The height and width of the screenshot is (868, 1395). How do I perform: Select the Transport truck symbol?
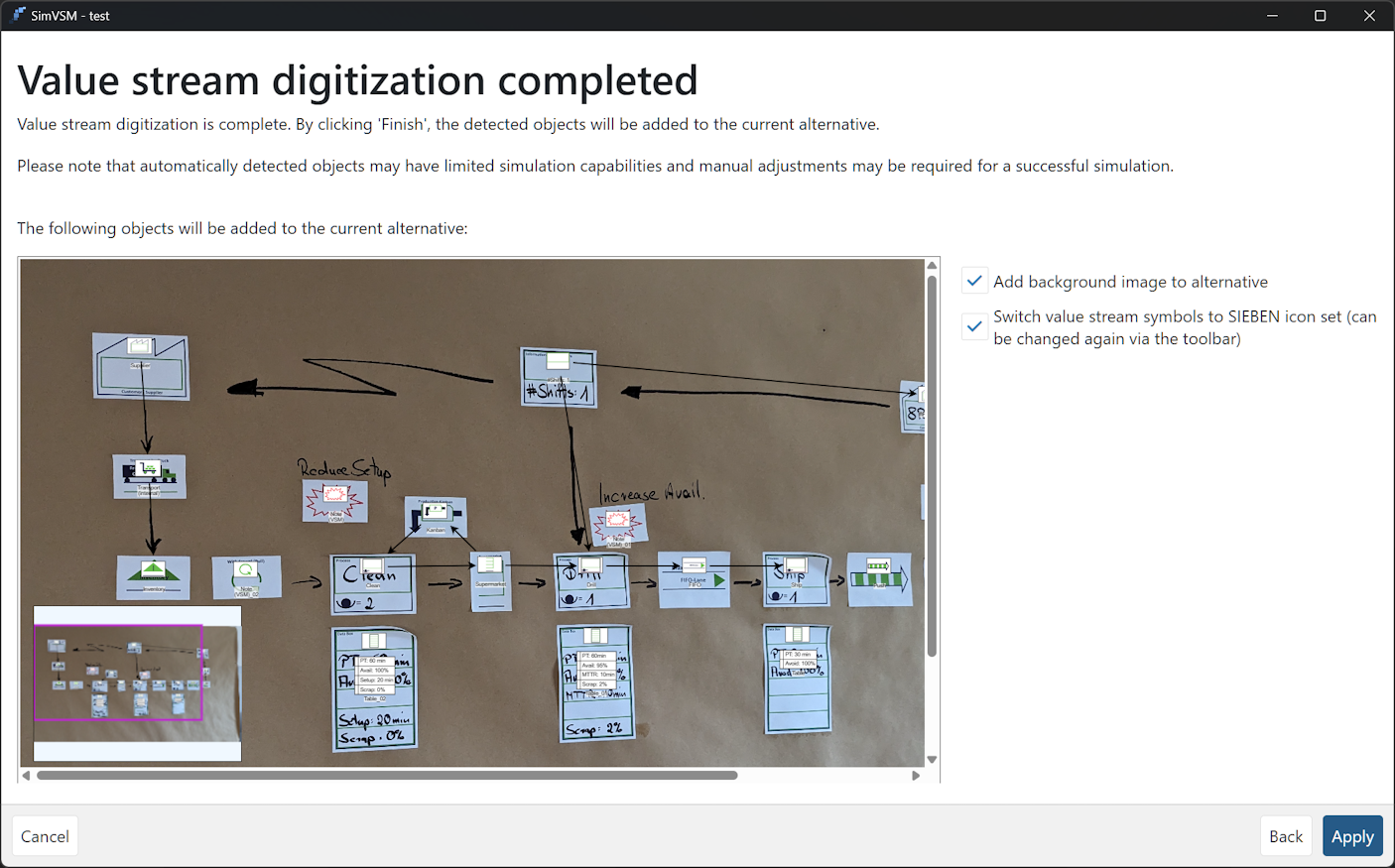click(x=149, y=476)
